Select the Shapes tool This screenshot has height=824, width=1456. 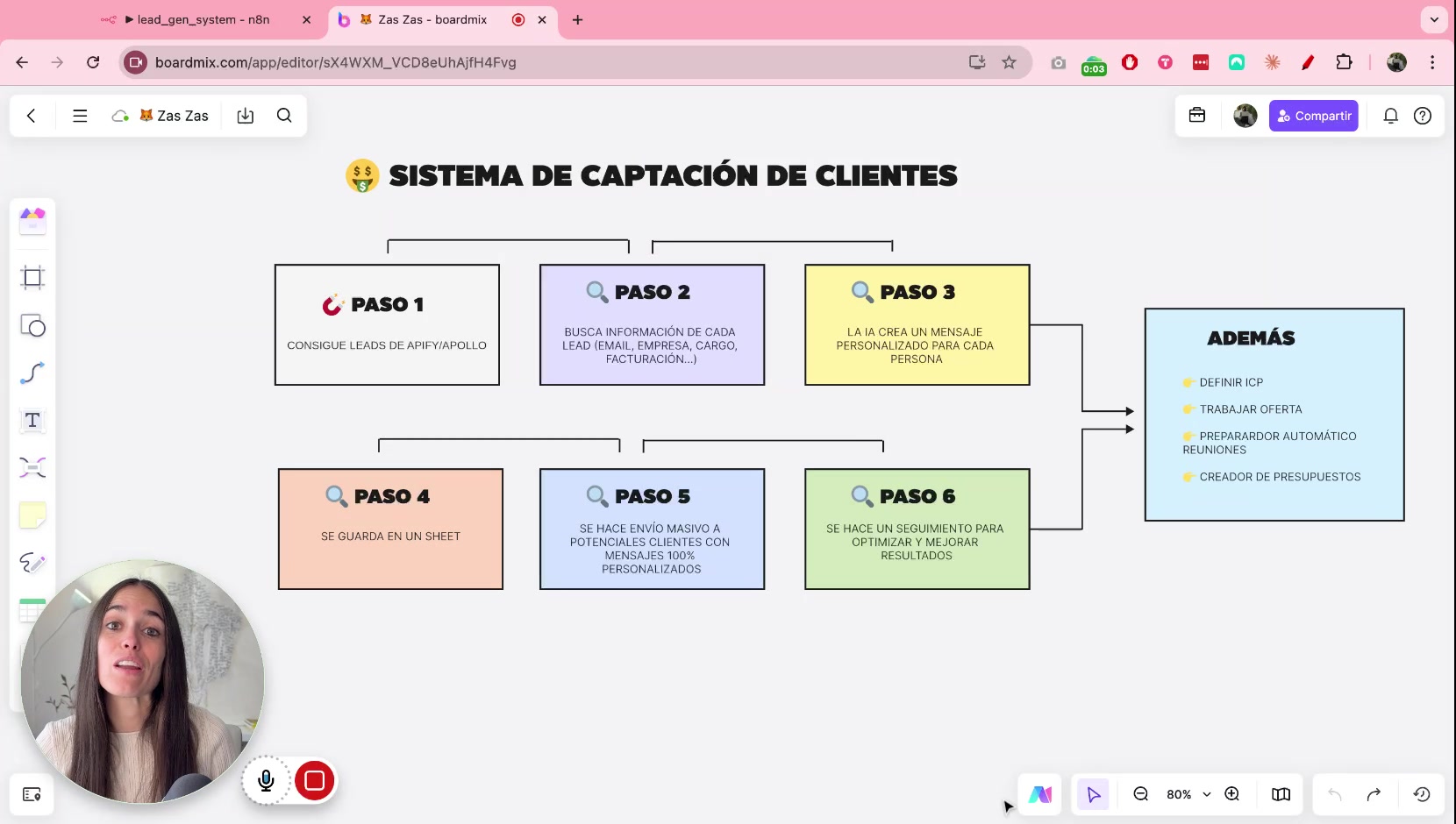pos(32,326)
